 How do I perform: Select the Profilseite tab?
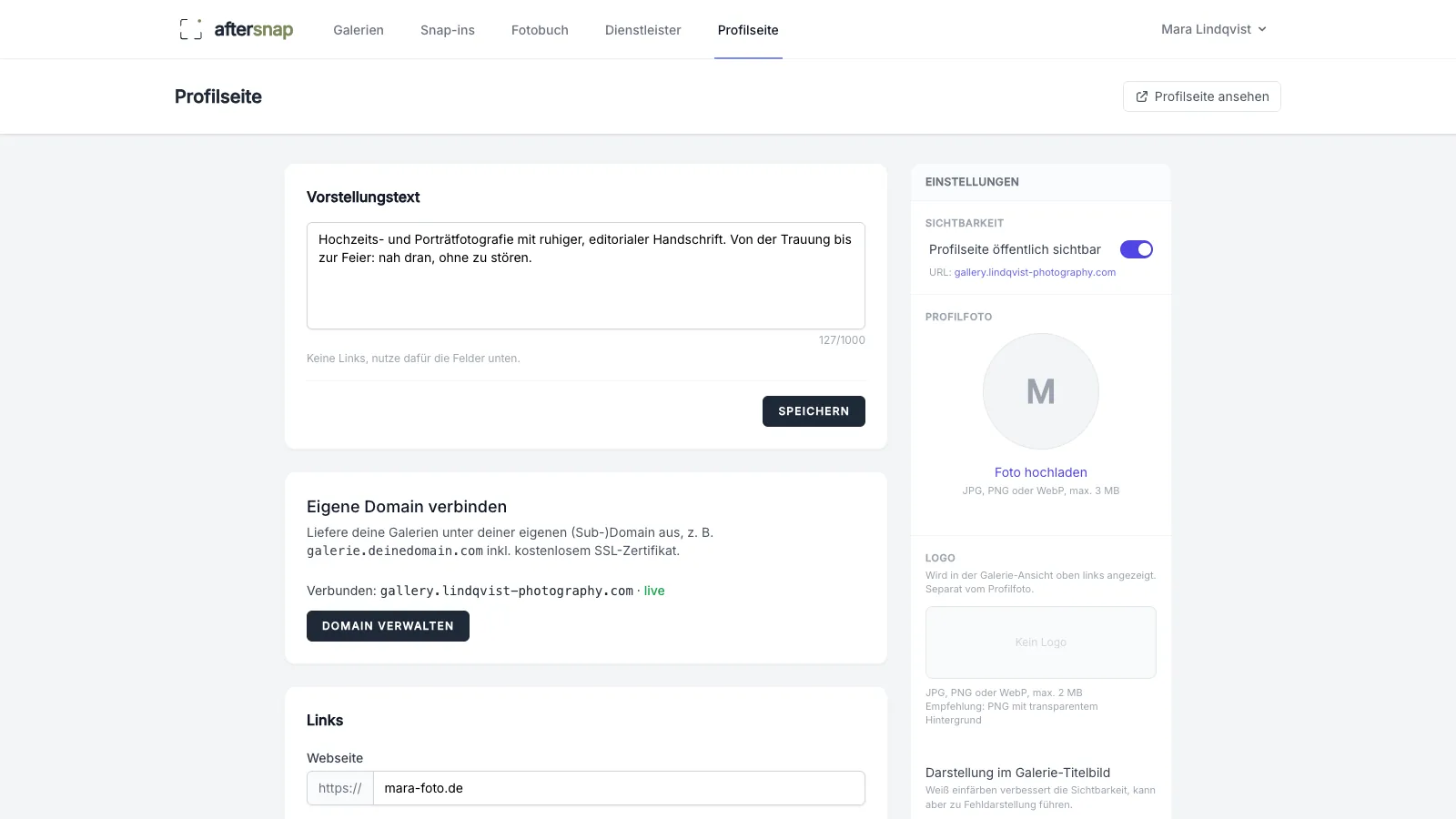[x=748, y=30]
